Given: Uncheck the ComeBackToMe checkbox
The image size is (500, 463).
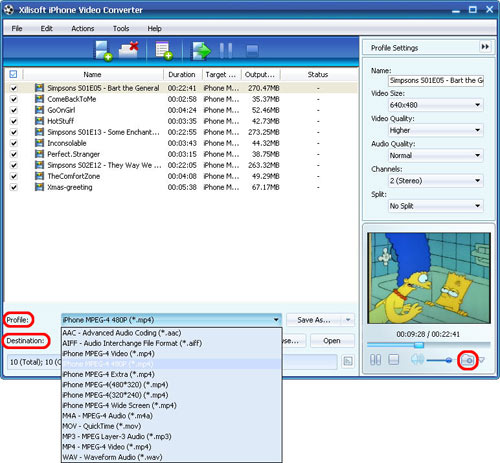Looking at the screenshot, I should [x=14, y=99].
